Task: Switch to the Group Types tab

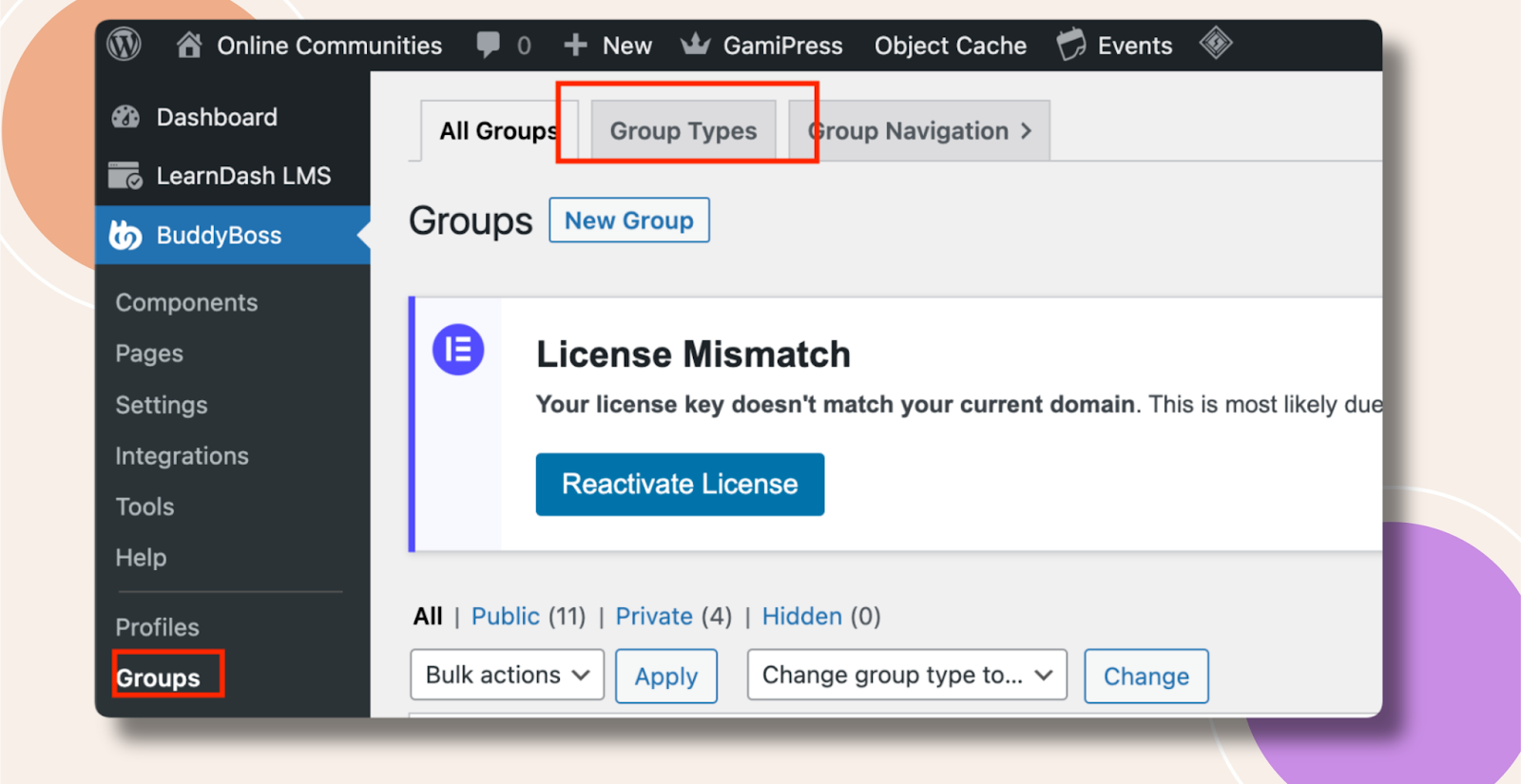Action: (683, 131)
